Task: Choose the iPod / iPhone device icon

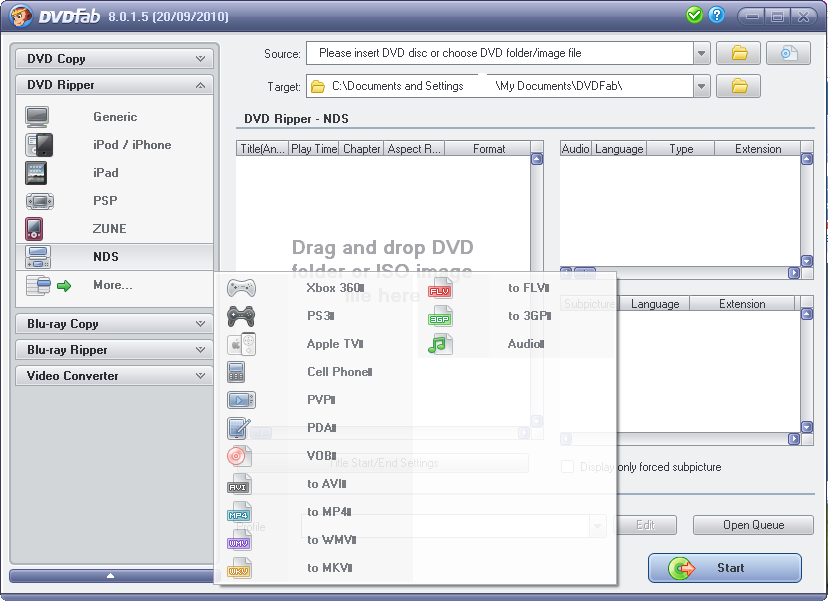Action: coord(39,145)
